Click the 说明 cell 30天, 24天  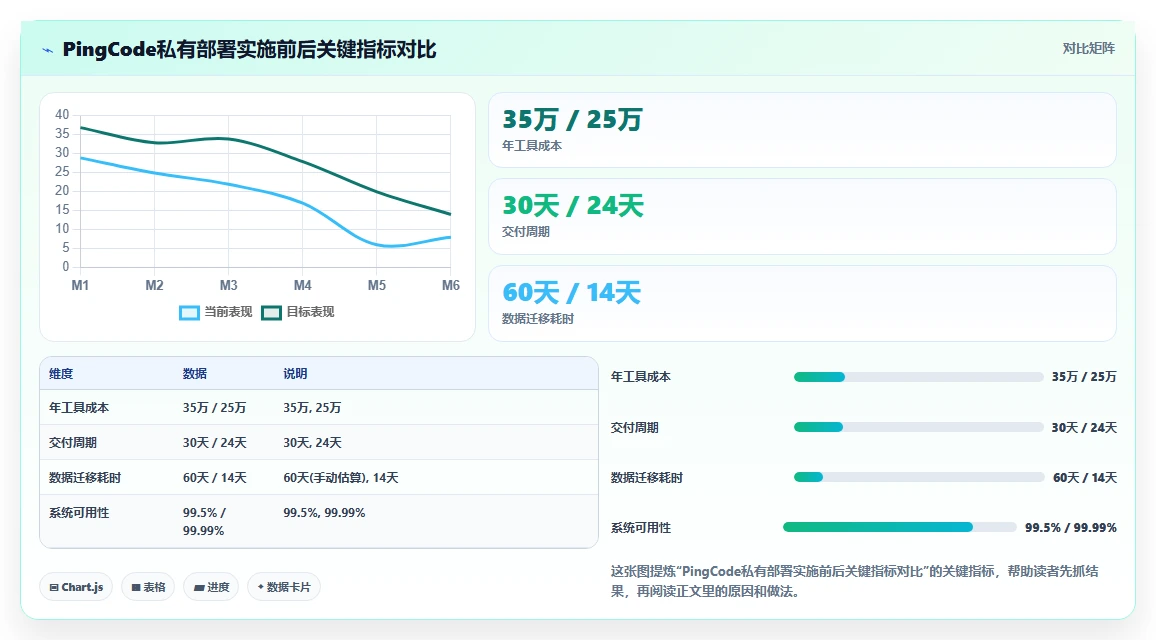tap(313, 442)
